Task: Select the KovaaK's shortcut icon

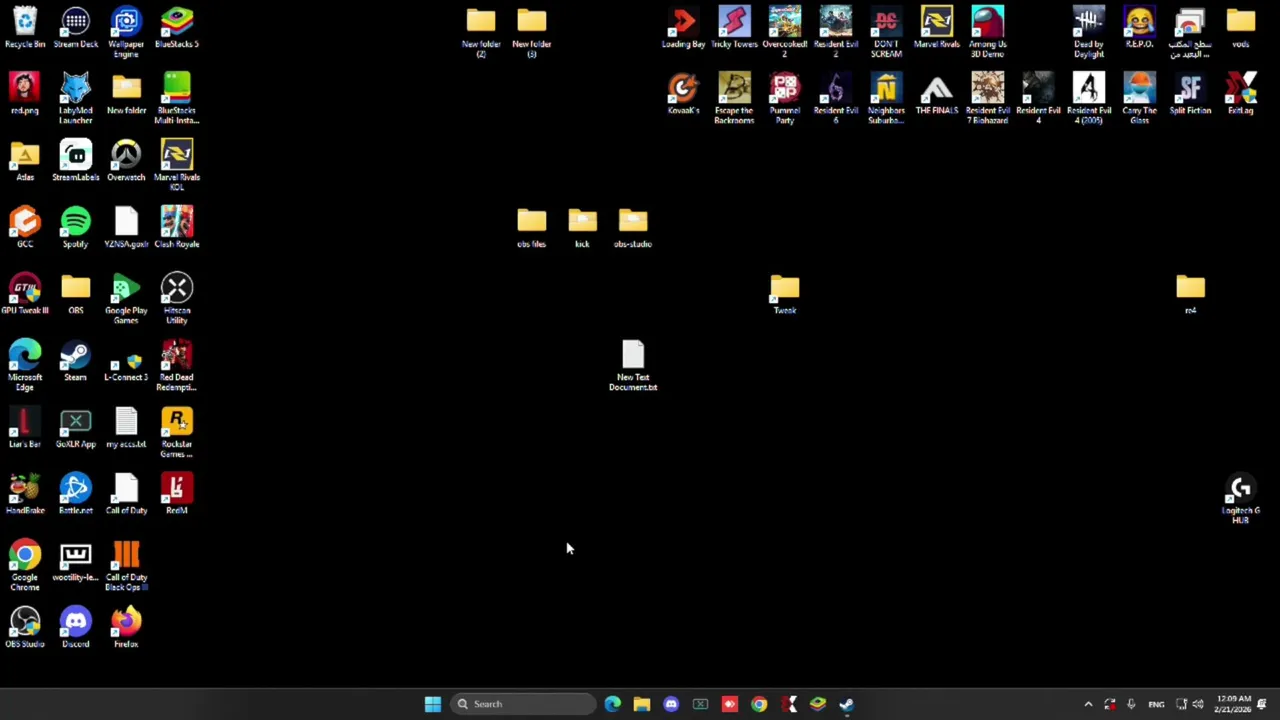Action: point(684,94)
